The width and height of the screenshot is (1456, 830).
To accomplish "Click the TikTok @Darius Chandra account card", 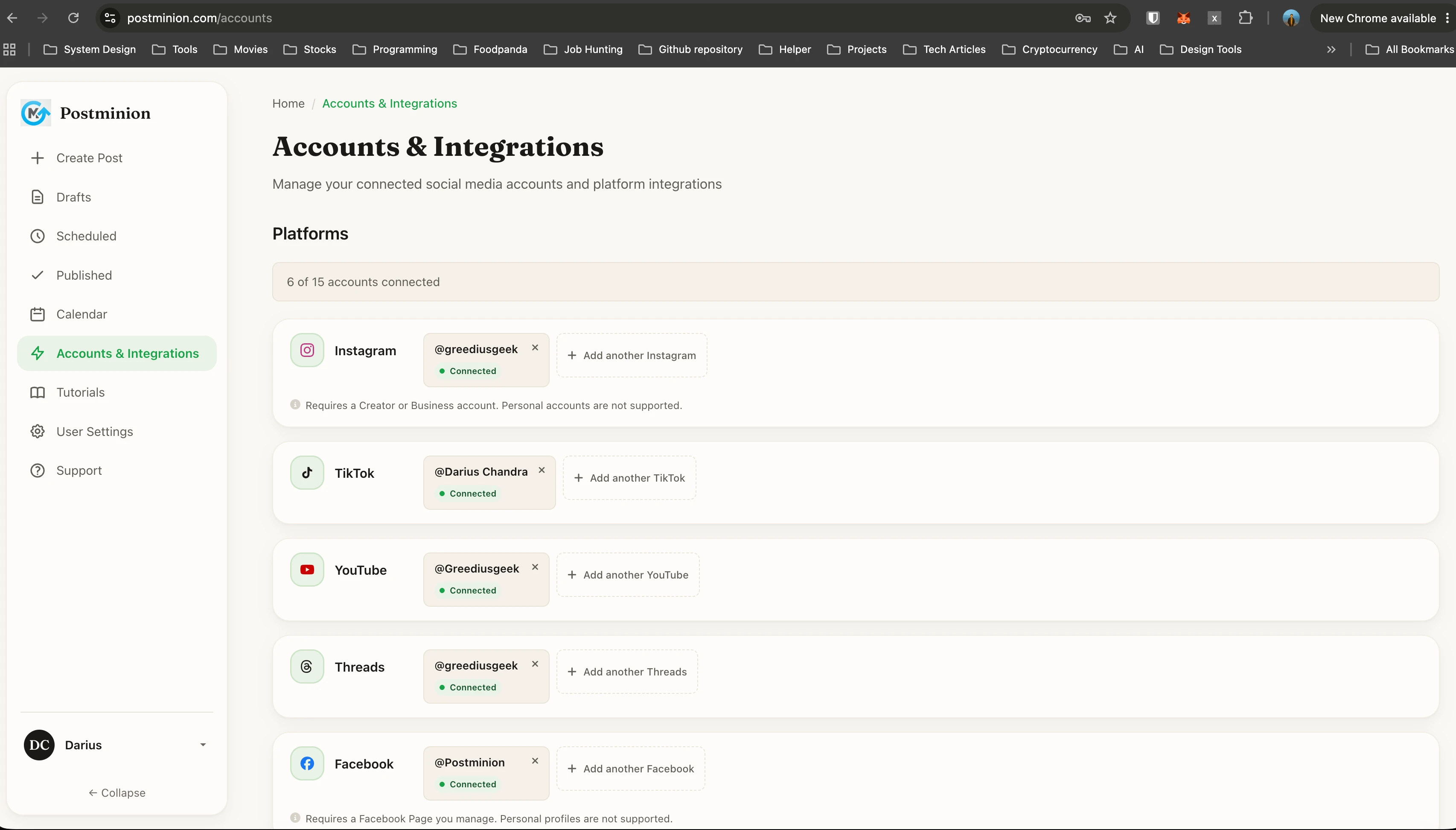I will click(x=489, y=482).
